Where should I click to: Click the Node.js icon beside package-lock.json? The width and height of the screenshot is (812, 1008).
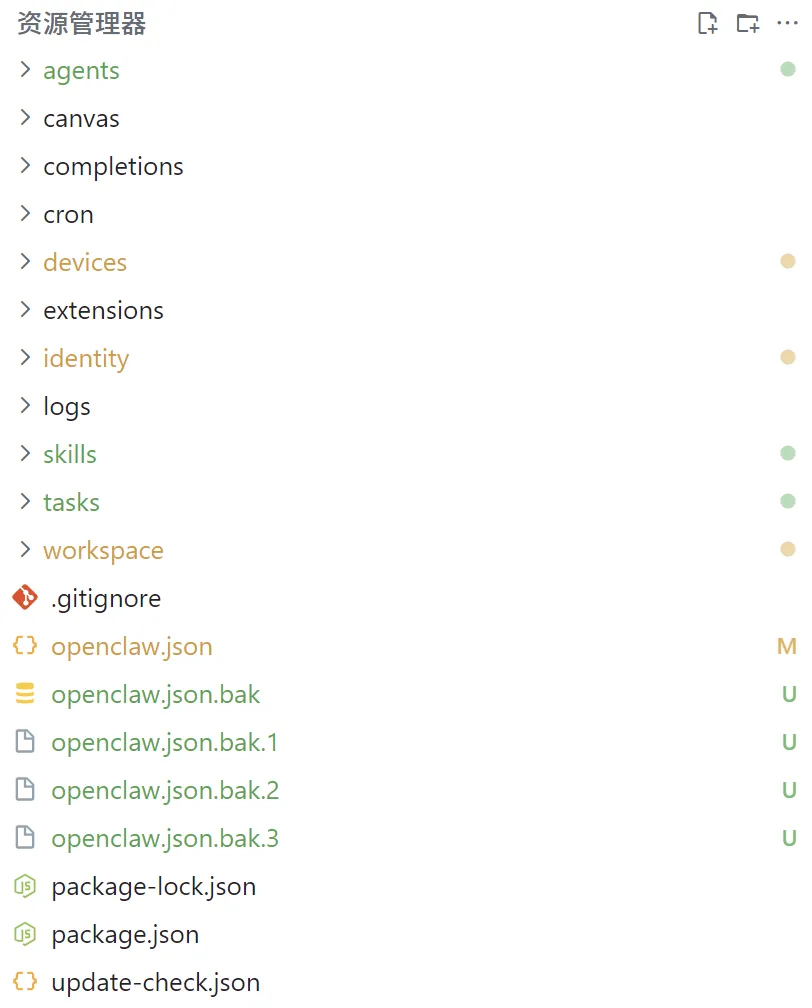pos(25,886)
